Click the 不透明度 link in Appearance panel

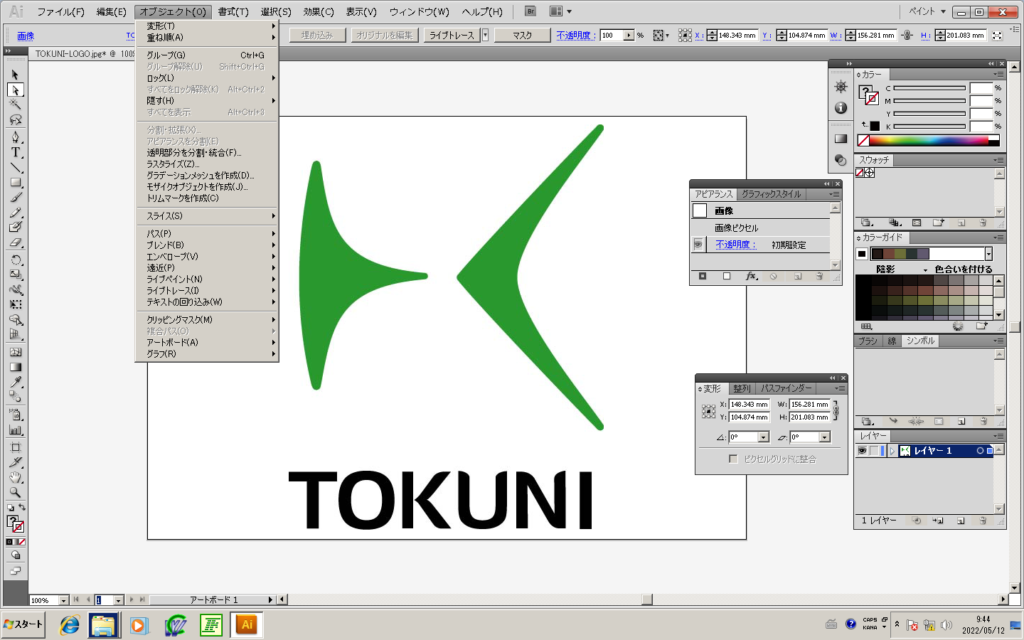tap(735, 244)
